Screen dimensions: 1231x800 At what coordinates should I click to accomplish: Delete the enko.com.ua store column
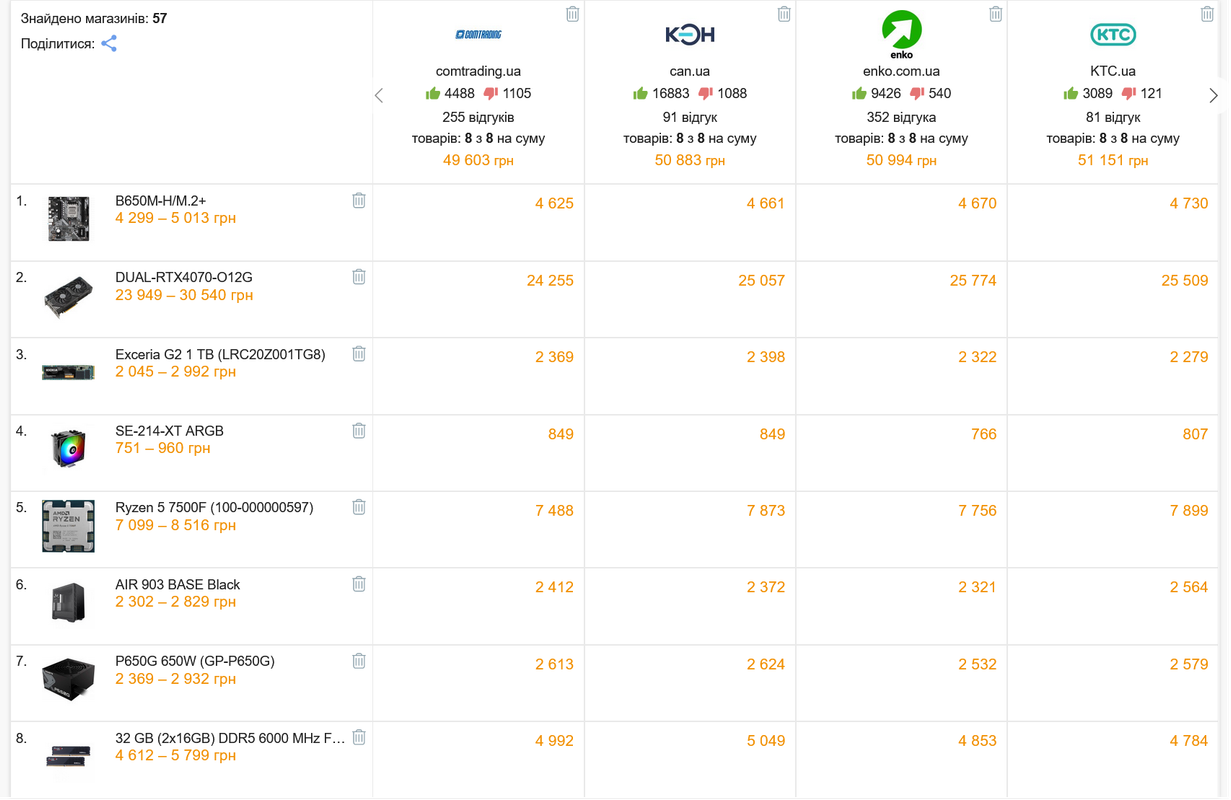(x=996, y=14)
